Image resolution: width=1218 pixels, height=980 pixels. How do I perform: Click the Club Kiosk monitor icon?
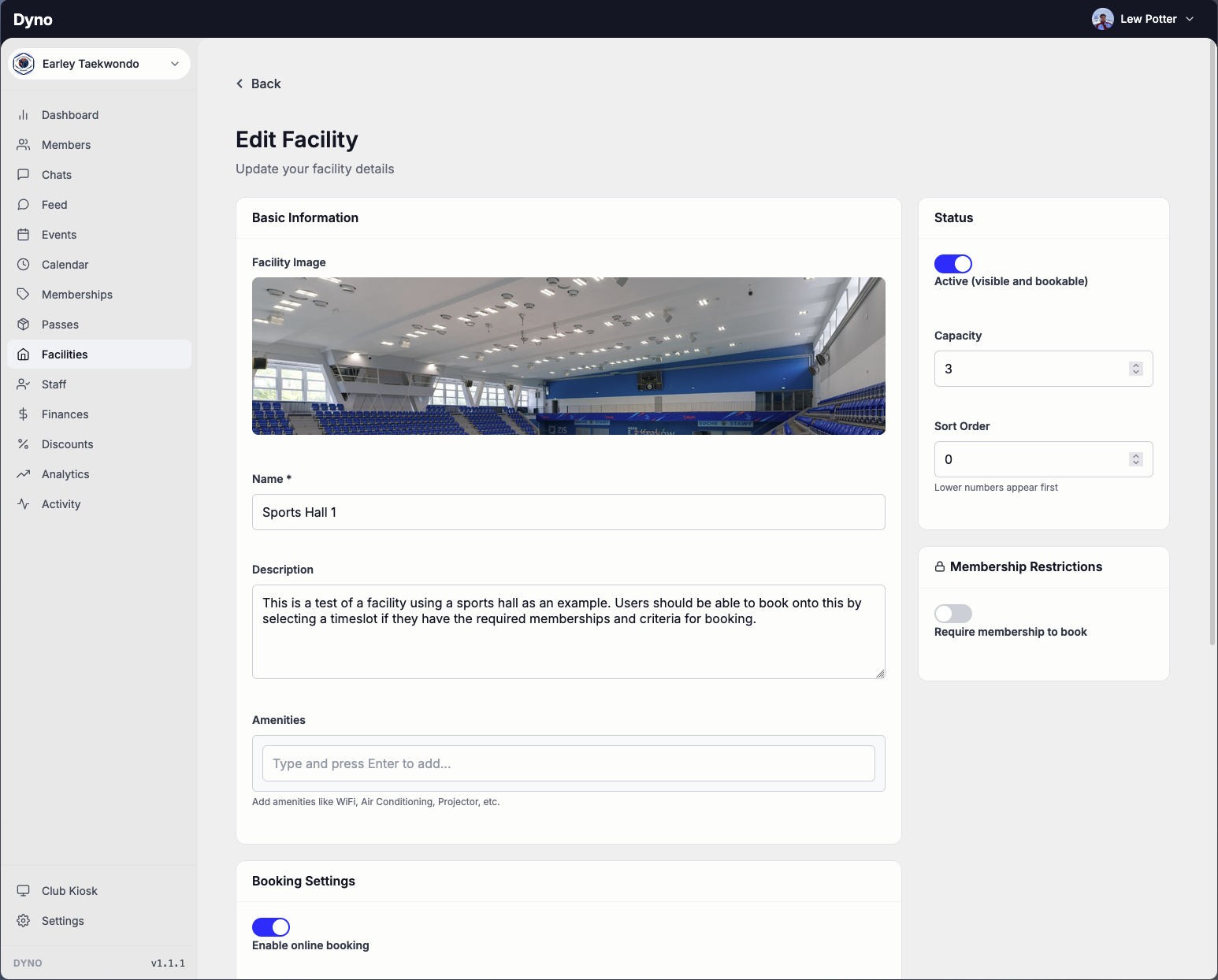pyautogui.click(x=24, y=891)
